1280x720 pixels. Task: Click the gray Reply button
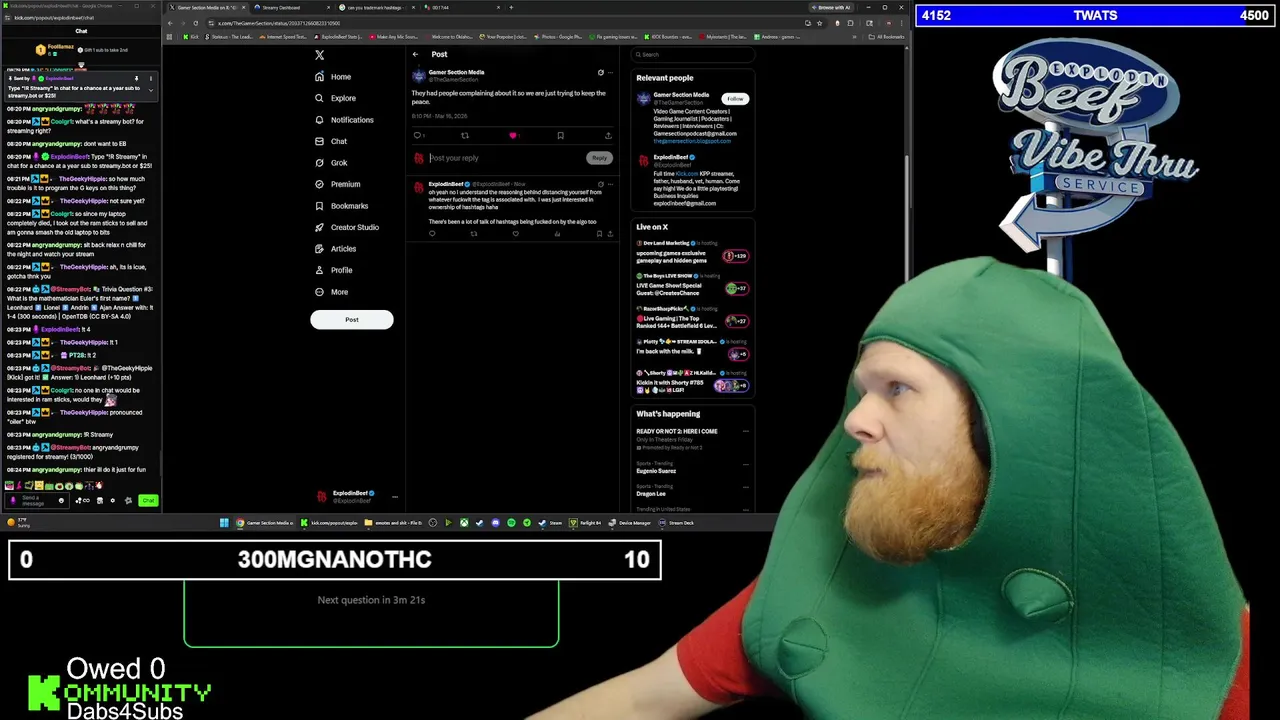tap(600, 158)
